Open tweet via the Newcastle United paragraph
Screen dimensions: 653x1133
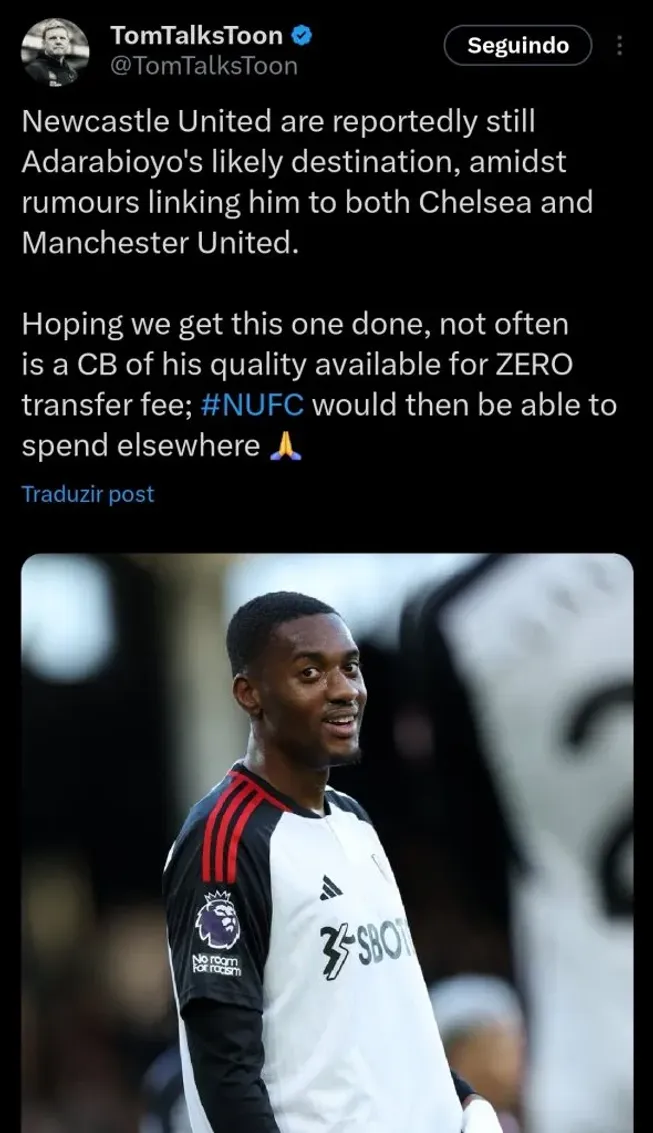307,183
